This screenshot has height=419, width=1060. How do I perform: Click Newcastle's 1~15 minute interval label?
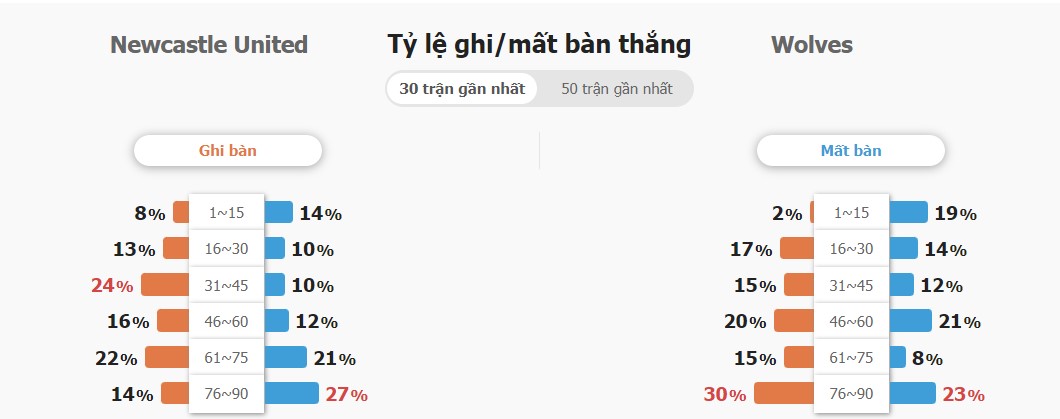[226, 212]
